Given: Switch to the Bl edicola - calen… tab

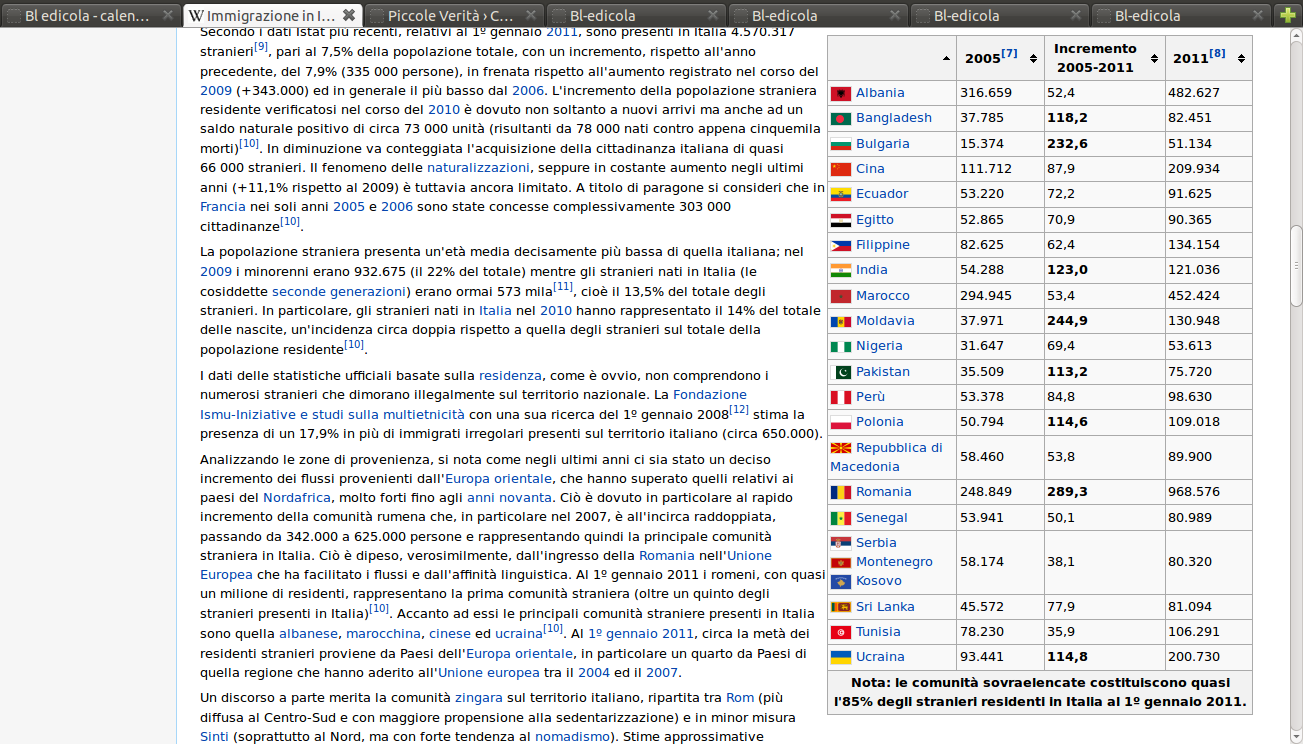Looking at the screenshot, I should 90,15.
